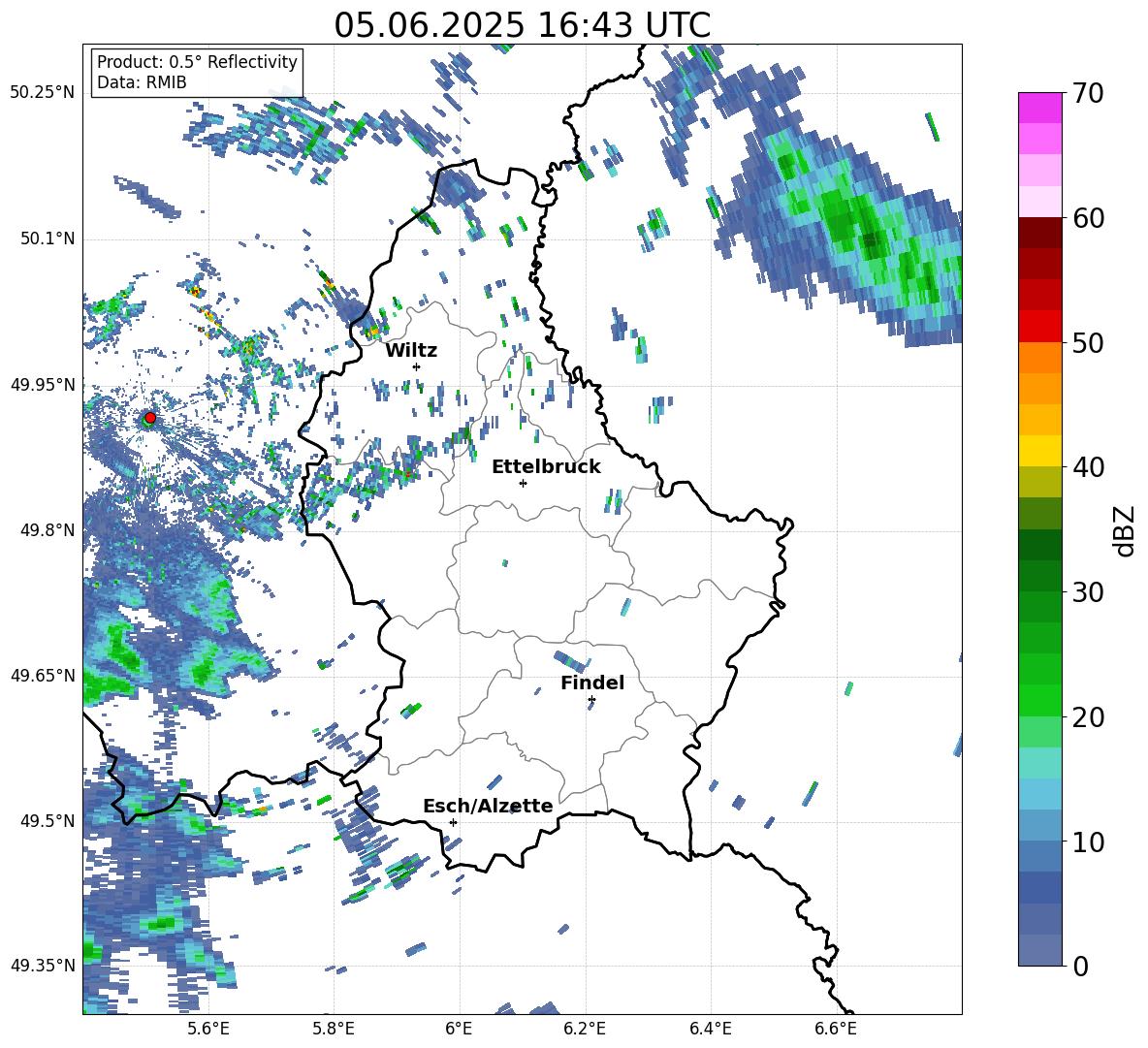Click the 50.25°N latitude label
This screenshot has width=1148, height=1048.
(43, 93)
